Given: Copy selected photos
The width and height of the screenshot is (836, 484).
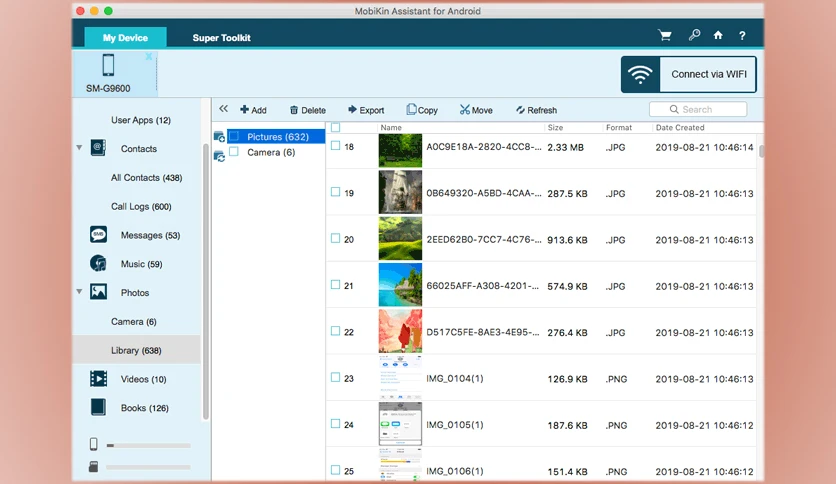Looking at the screenshot, I should [422, 110].
